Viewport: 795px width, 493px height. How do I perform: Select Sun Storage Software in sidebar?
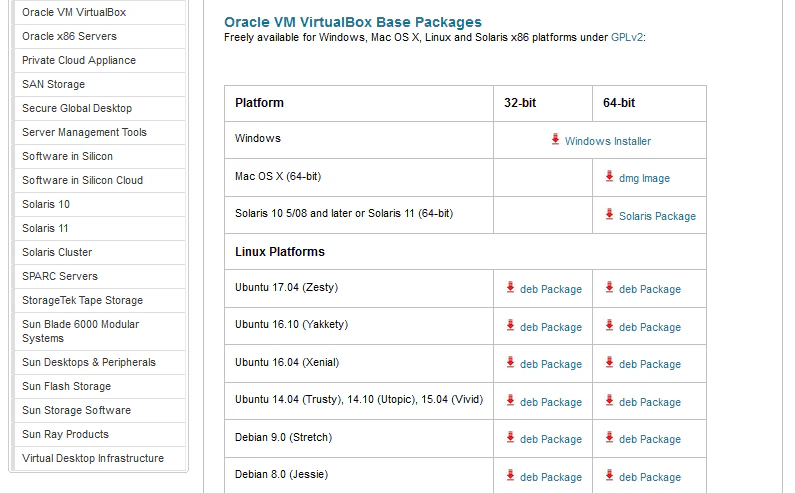pos(100,410)
